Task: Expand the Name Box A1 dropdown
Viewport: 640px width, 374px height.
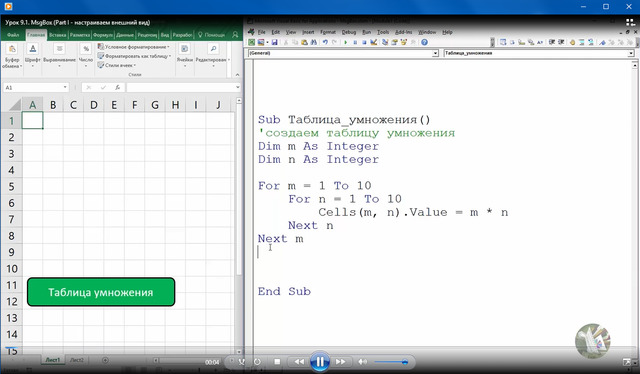Action: point(65,87)
